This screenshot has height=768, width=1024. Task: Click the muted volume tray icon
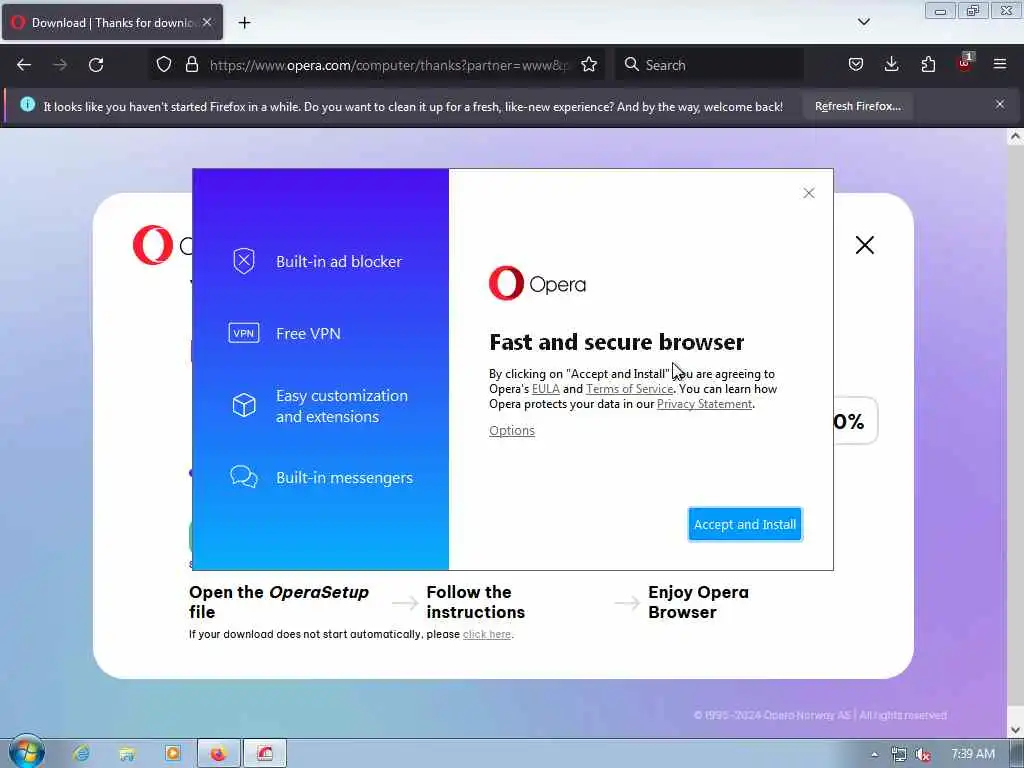tap(923, 754)
